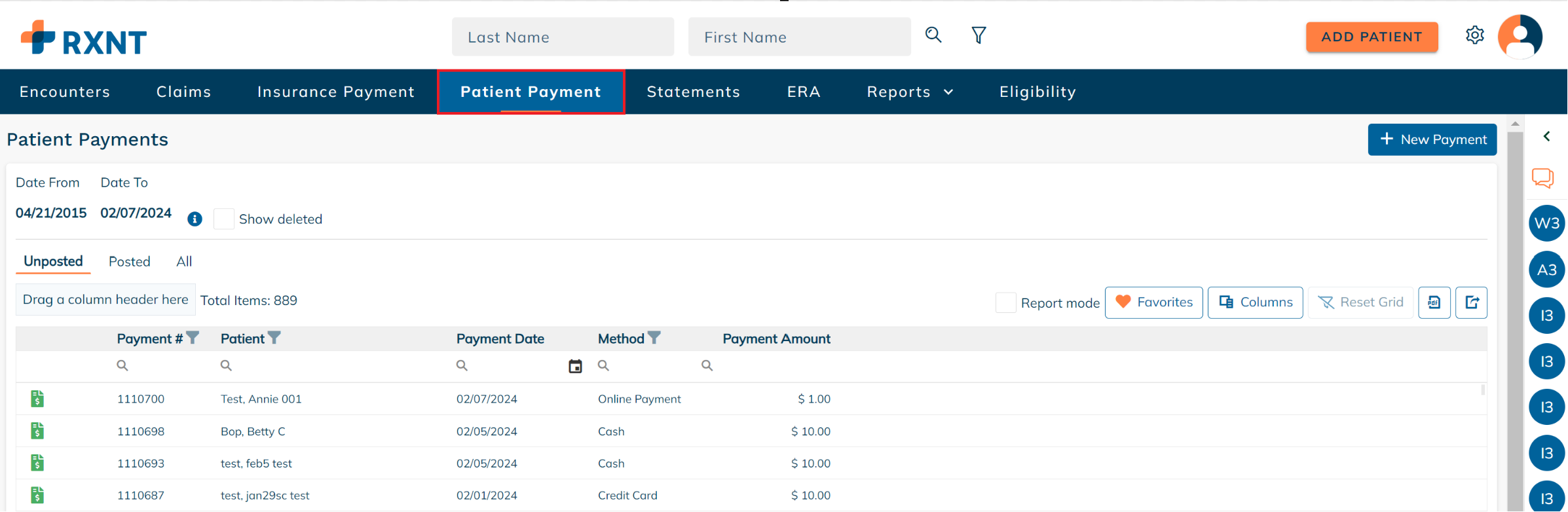Screen dimensions: 1568x512
Task: Click the Last Name search field
Action: point(563,37)
